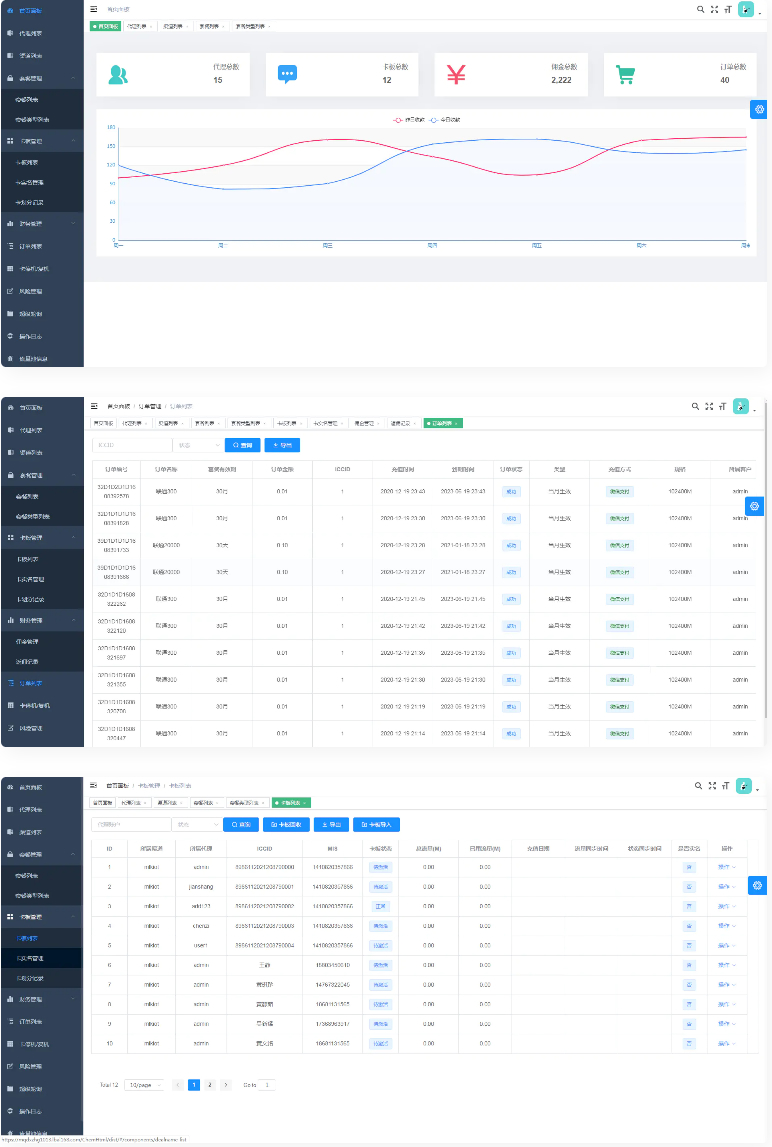Image resolution: width=772 pixels, height=1147 pixels.
Task: Click the 导出 button next to order list 查询
Action: tap(281, 444)
